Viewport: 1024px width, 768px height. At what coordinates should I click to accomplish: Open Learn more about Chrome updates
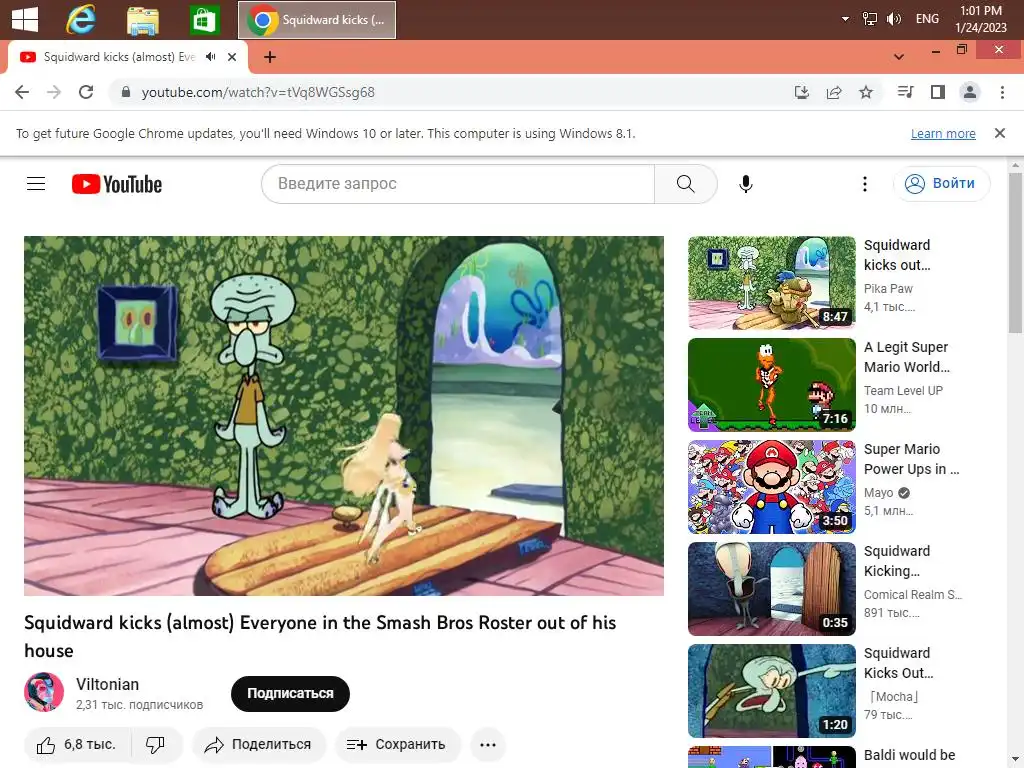943,133
